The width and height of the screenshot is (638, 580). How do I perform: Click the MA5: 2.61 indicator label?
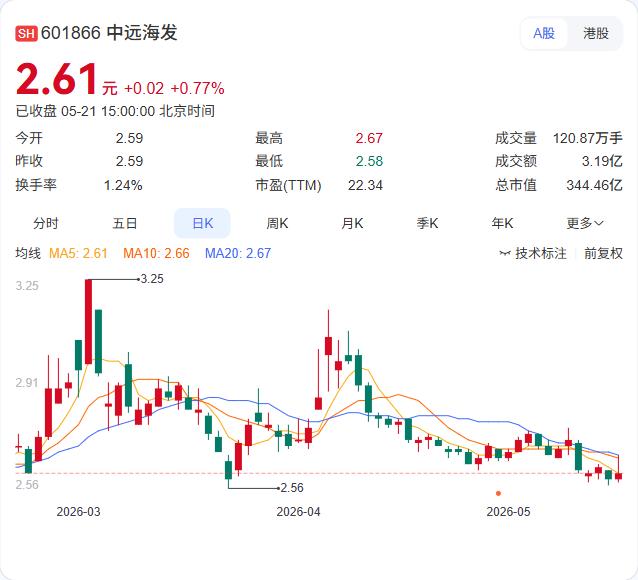pos(78,253)
